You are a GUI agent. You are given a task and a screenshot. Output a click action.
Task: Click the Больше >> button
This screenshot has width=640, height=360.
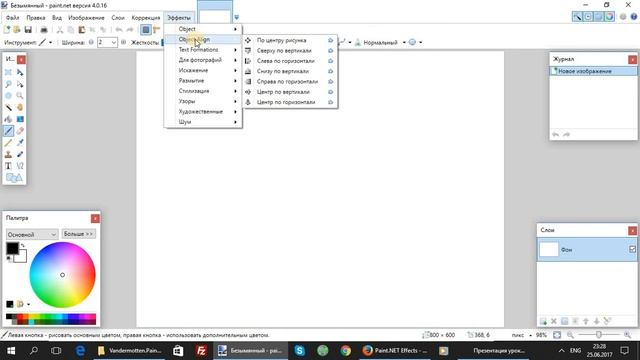[79, 234]
